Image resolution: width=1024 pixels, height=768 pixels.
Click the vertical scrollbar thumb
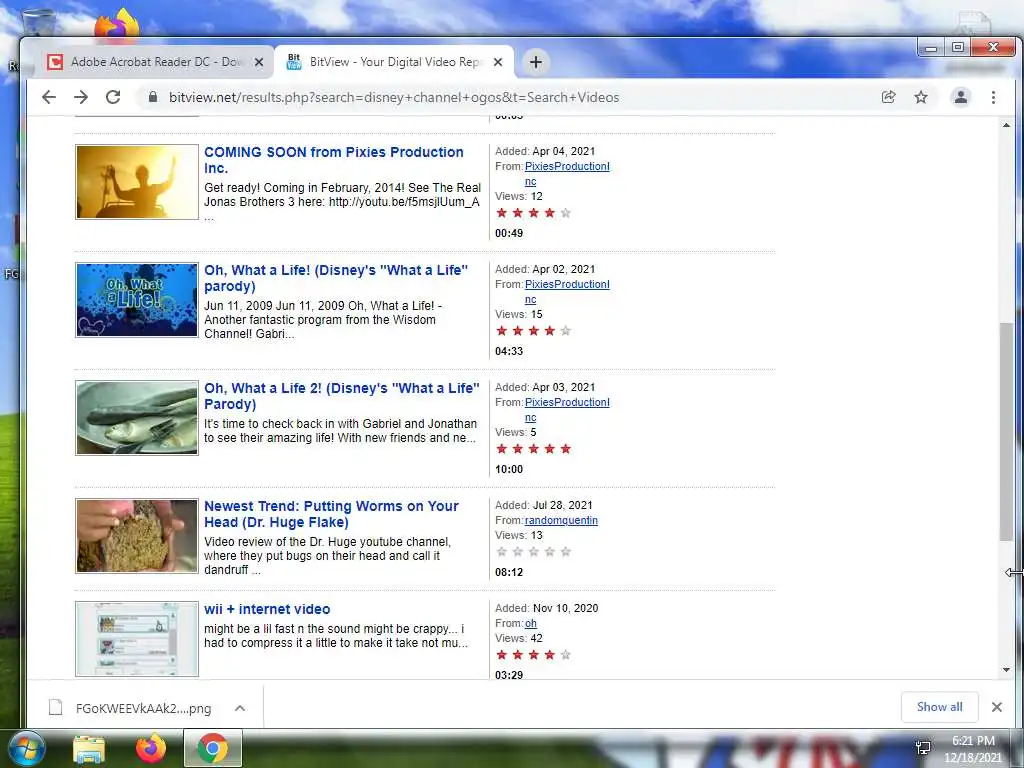pyautogui.click(x=1006, y=432)
